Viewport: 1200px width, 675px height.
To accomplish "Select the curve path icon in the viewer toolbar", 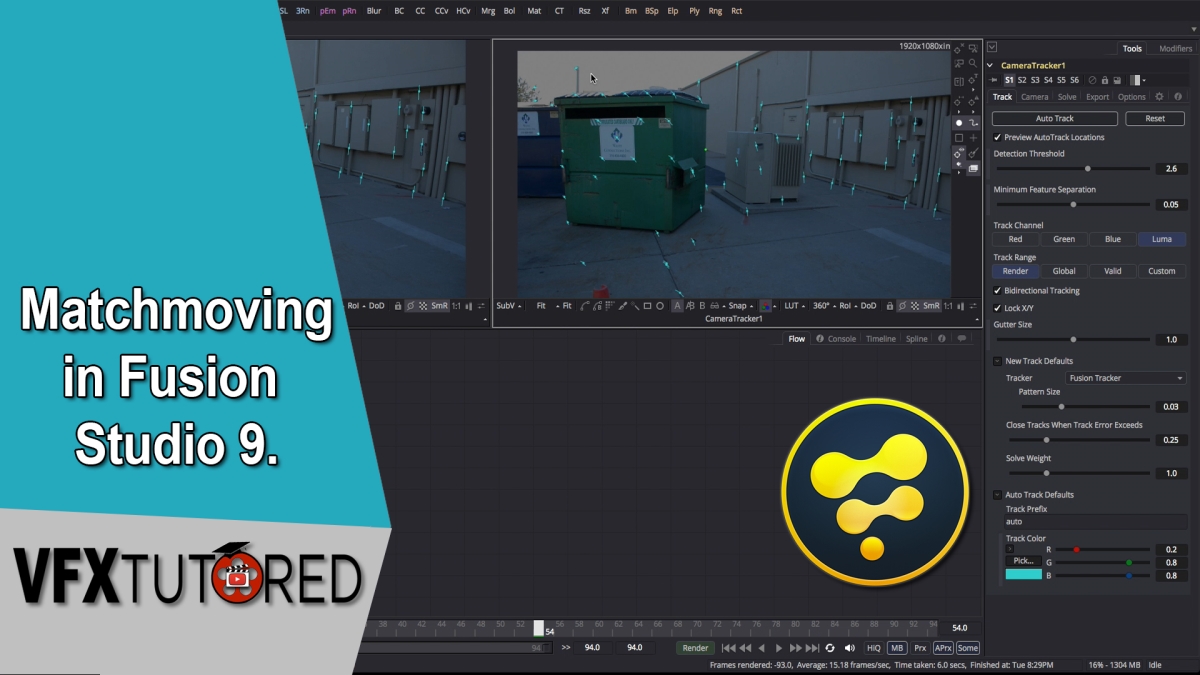I will (973, 122).
